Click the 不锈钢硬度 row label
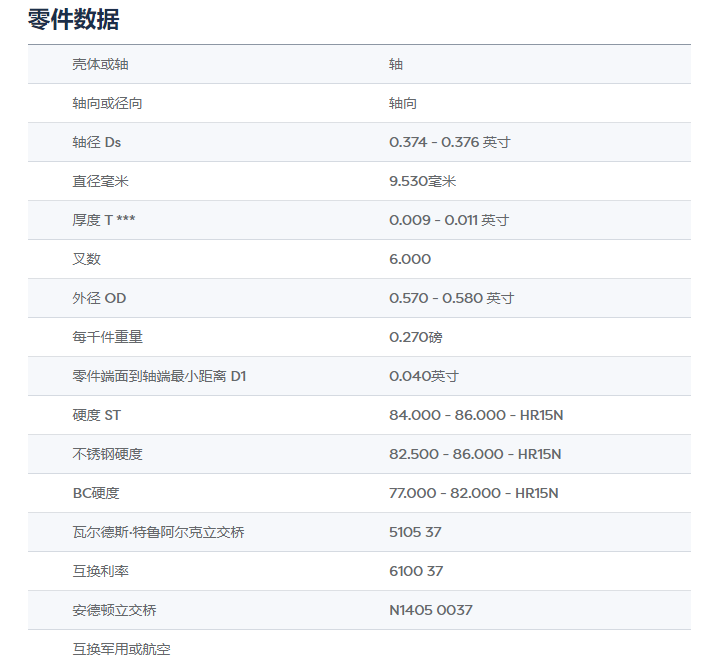 click(107, 454)
